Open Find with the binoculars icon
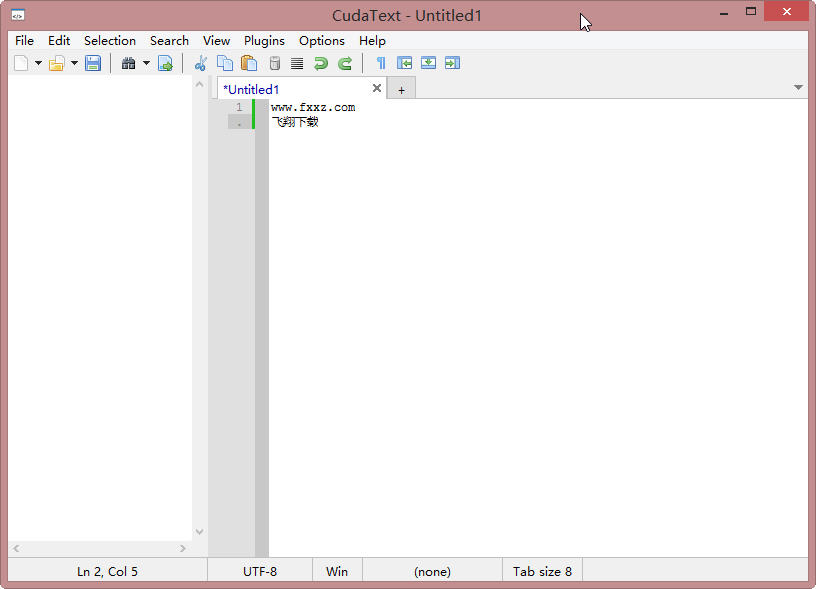Image resolution: width=816 pixels, height=589 pixels. pyautogui.click(x=128, y=63)
